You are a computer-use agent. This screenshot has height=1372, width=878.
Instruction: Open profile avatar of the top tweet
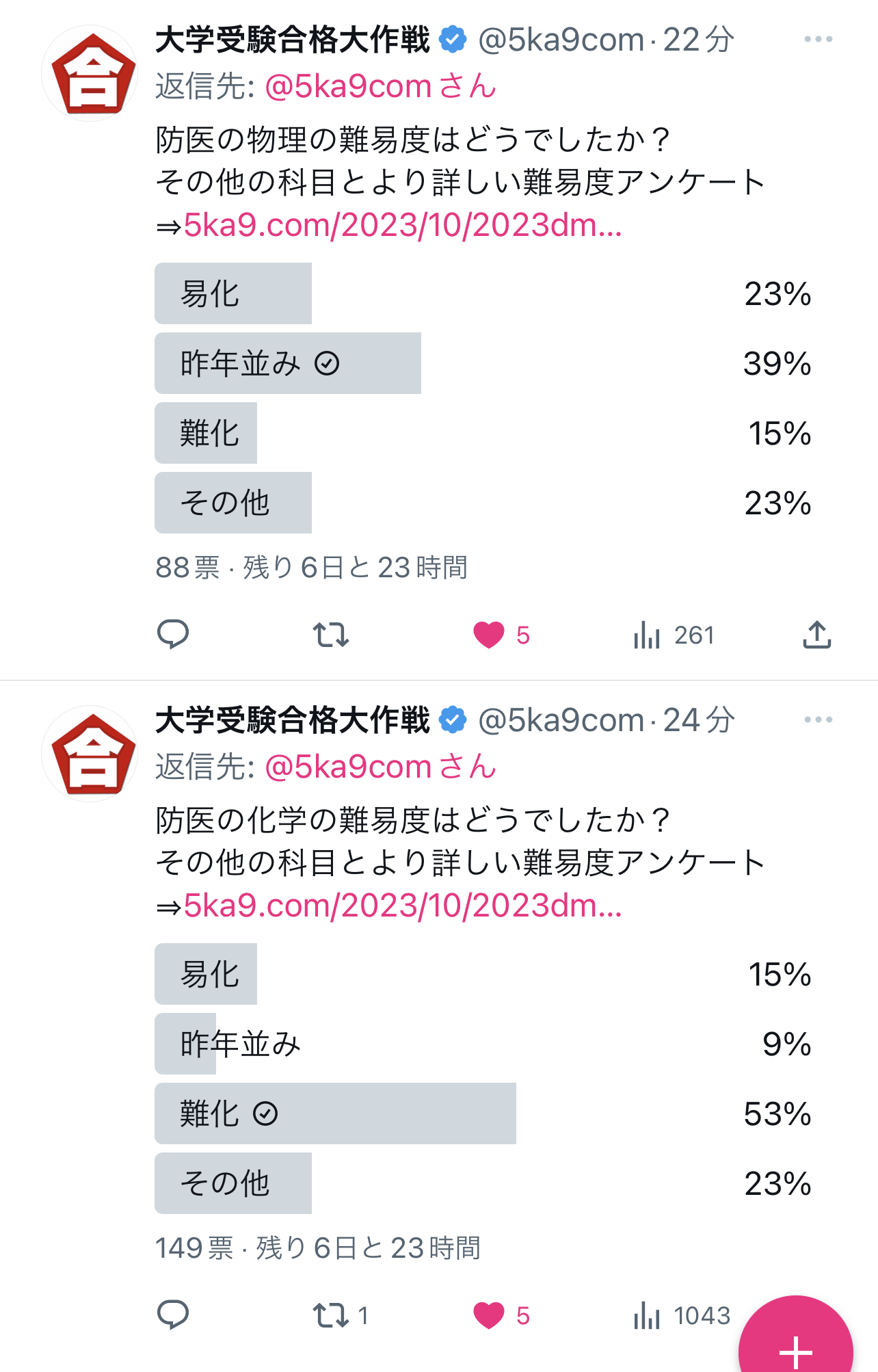[90, 73]
